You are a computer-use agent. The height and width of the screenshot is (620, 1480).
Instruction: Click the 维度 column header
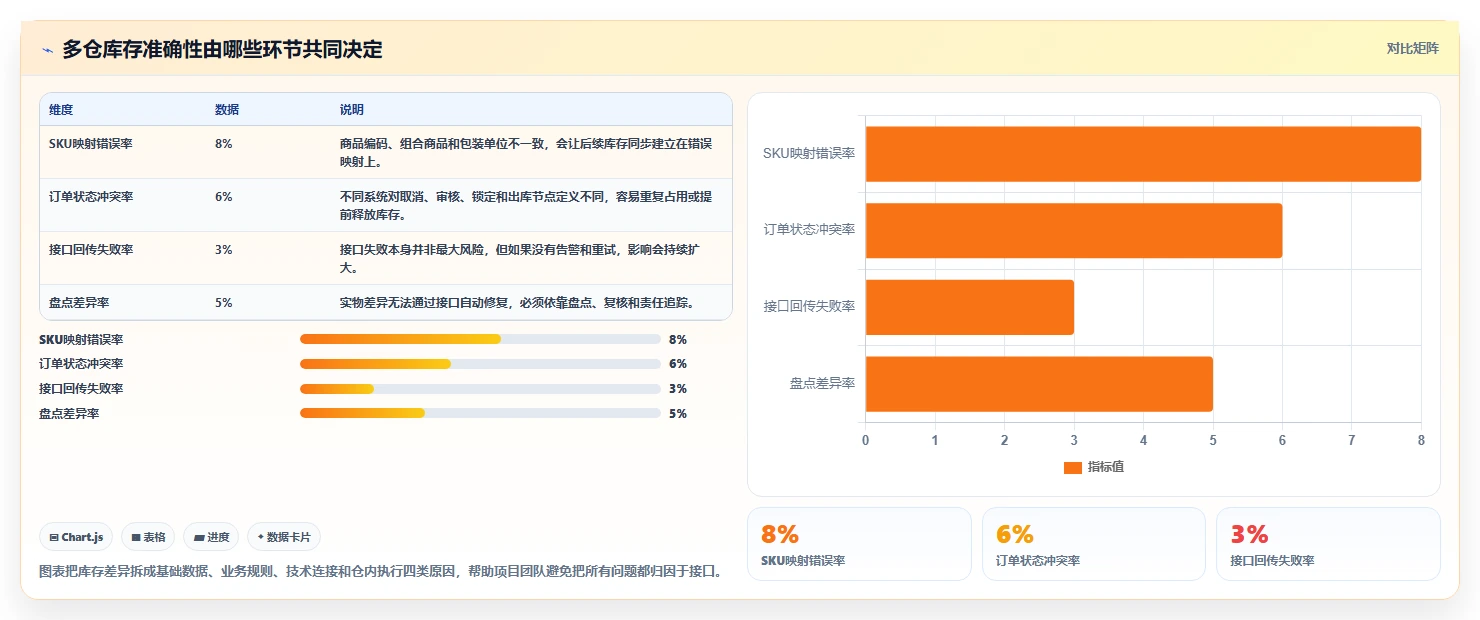(61, 110)
